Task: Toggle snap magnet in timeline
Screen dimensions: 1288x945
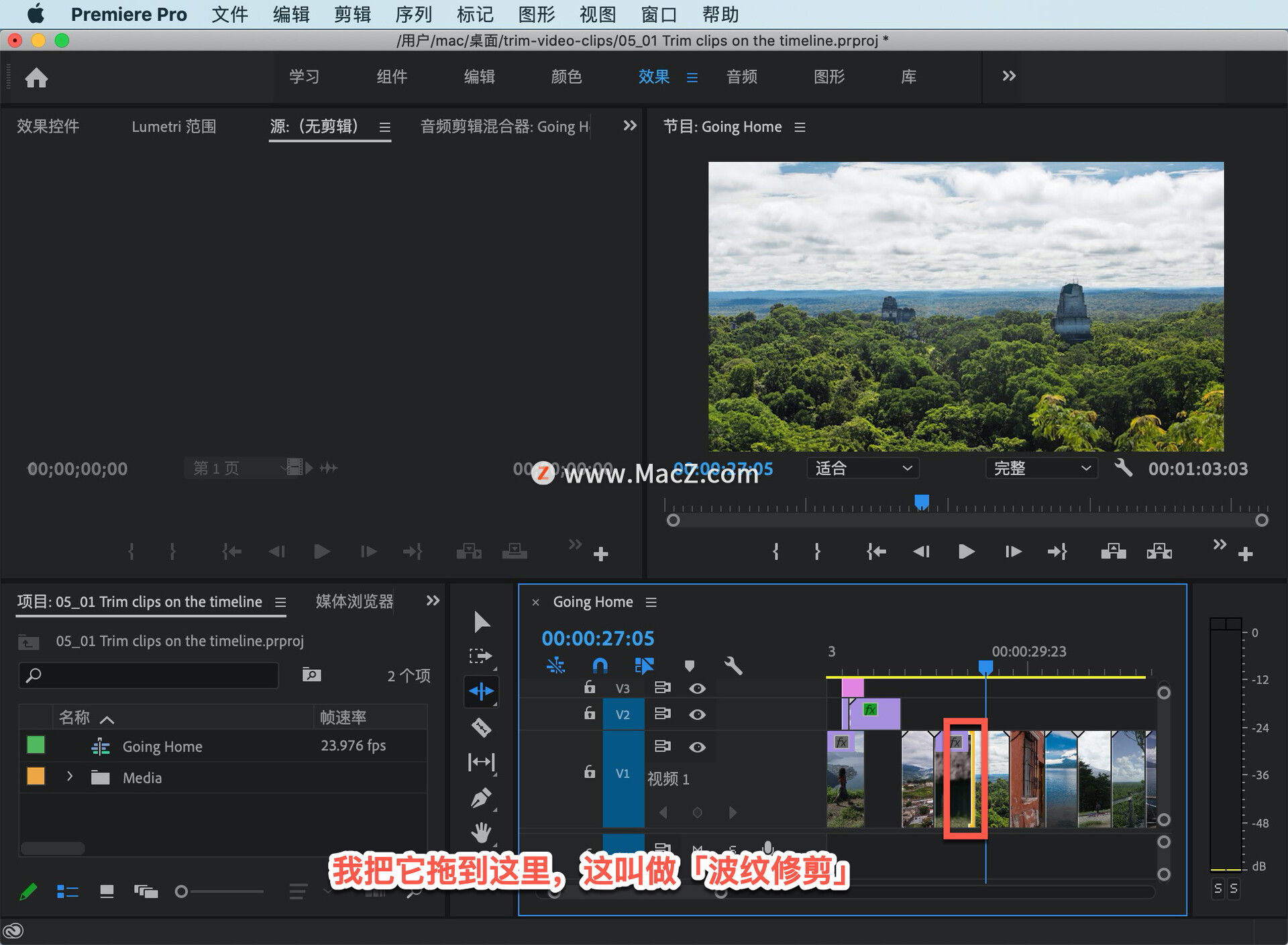Action: tap(600, 665)
